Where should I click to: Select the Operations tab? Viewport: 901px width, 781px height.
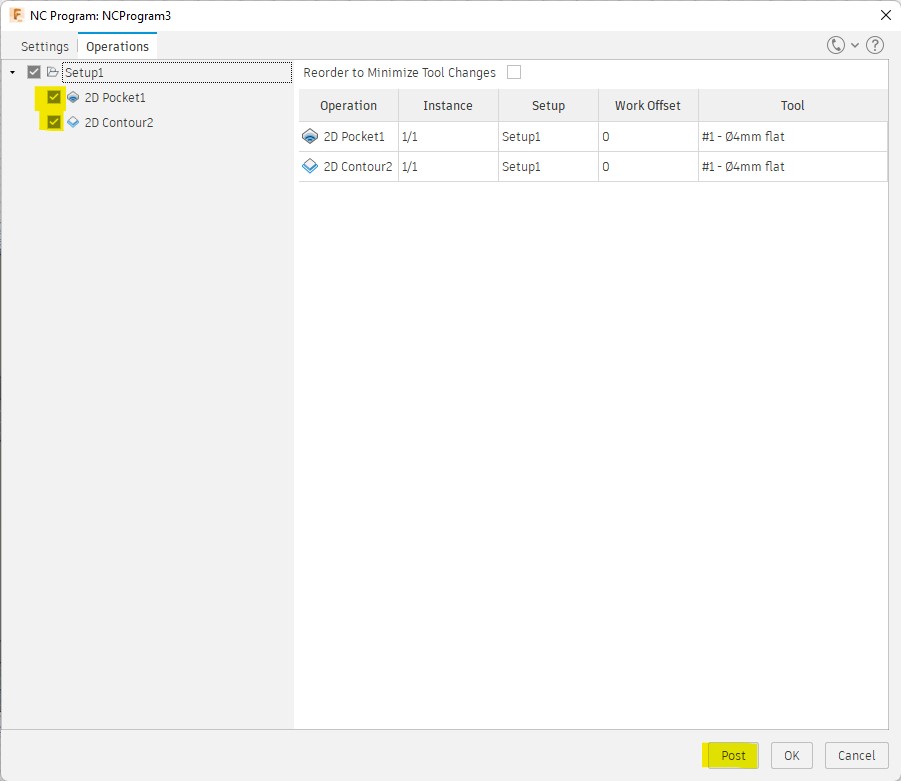(117, 47)
